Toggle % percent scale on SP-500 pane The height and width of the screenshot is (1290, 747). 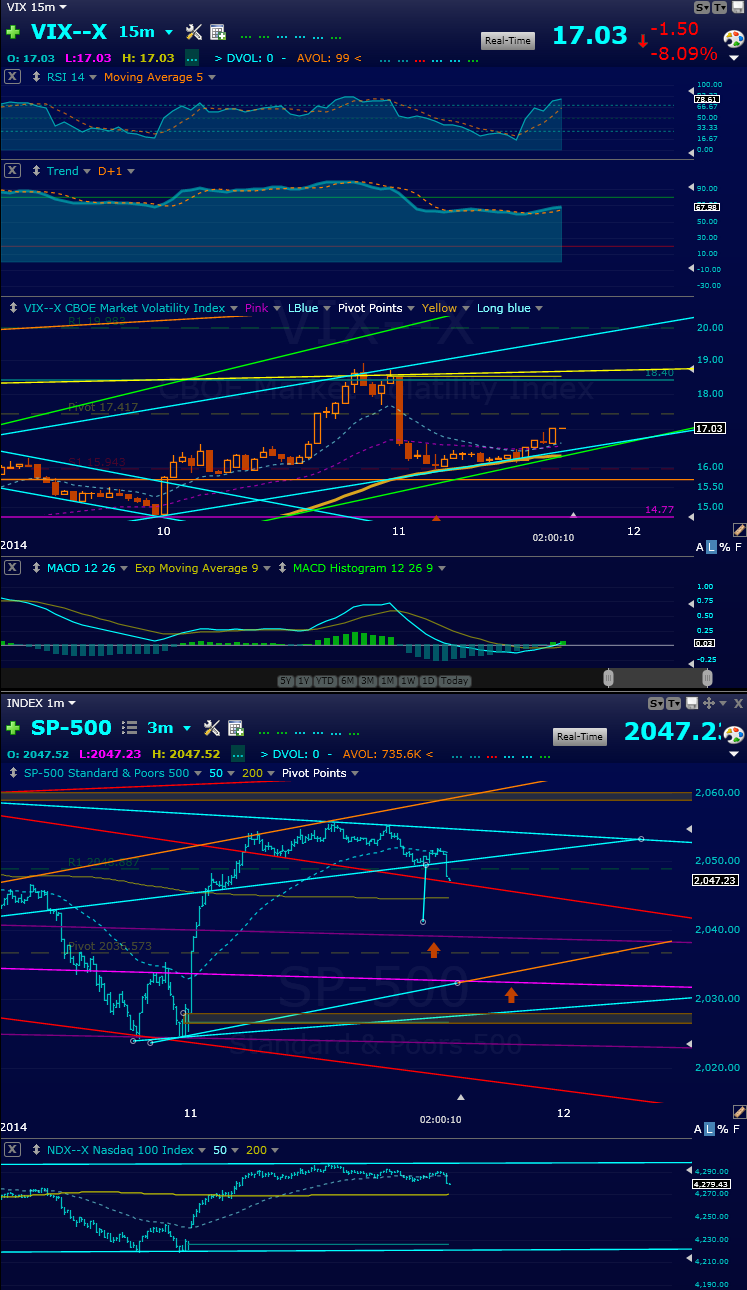point(725,1129)
